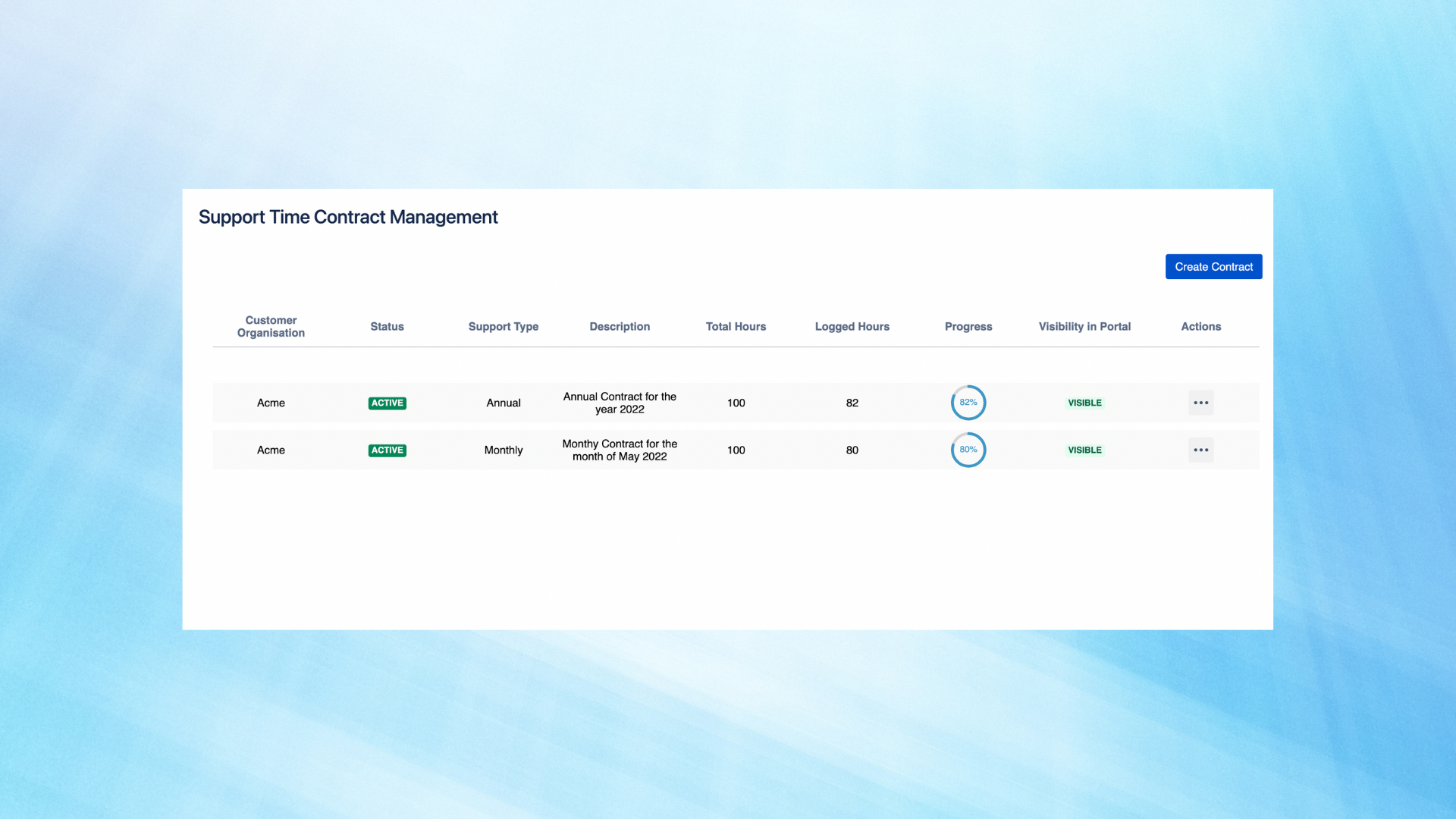
Task: Click the Total Hours column header
Action: pyautogui.click(x=736, y=326)
